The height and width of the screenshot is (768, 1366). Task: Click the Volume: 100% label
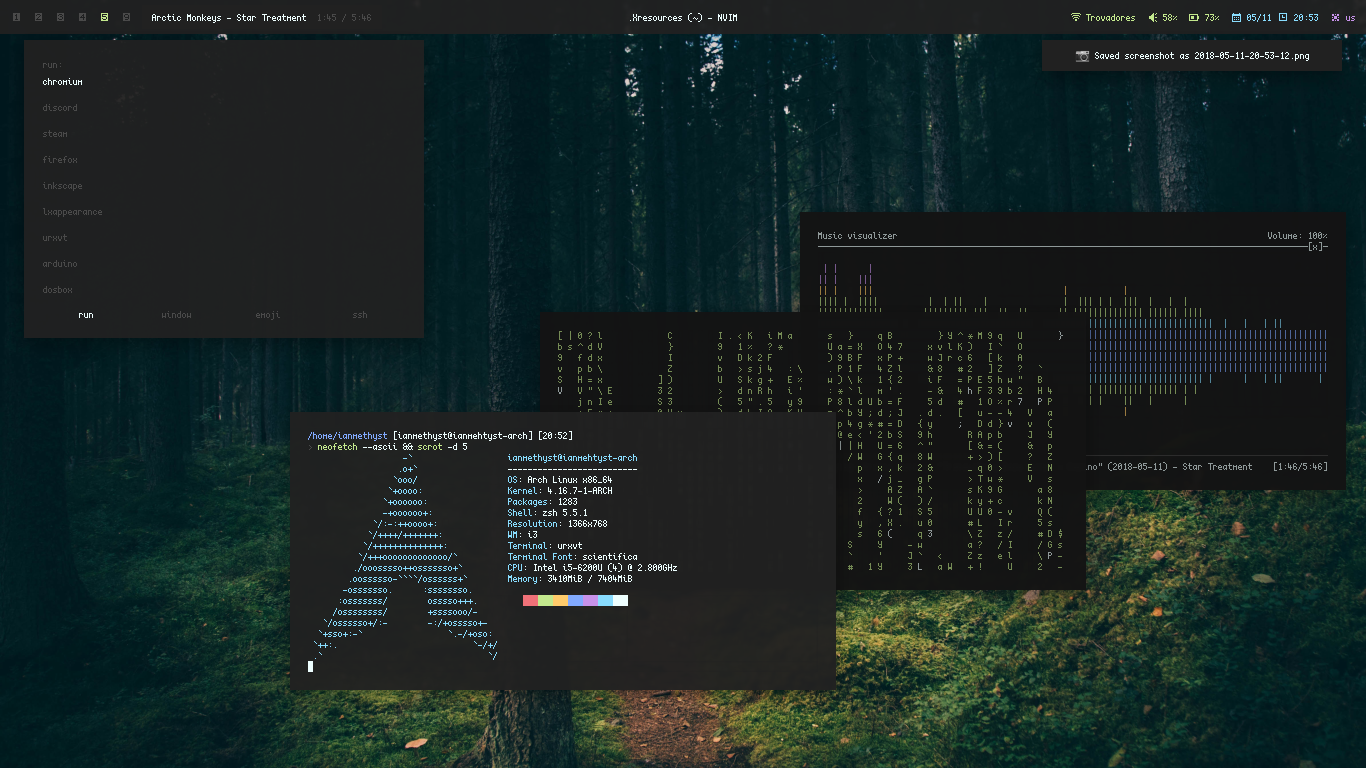coord(1297,236)
